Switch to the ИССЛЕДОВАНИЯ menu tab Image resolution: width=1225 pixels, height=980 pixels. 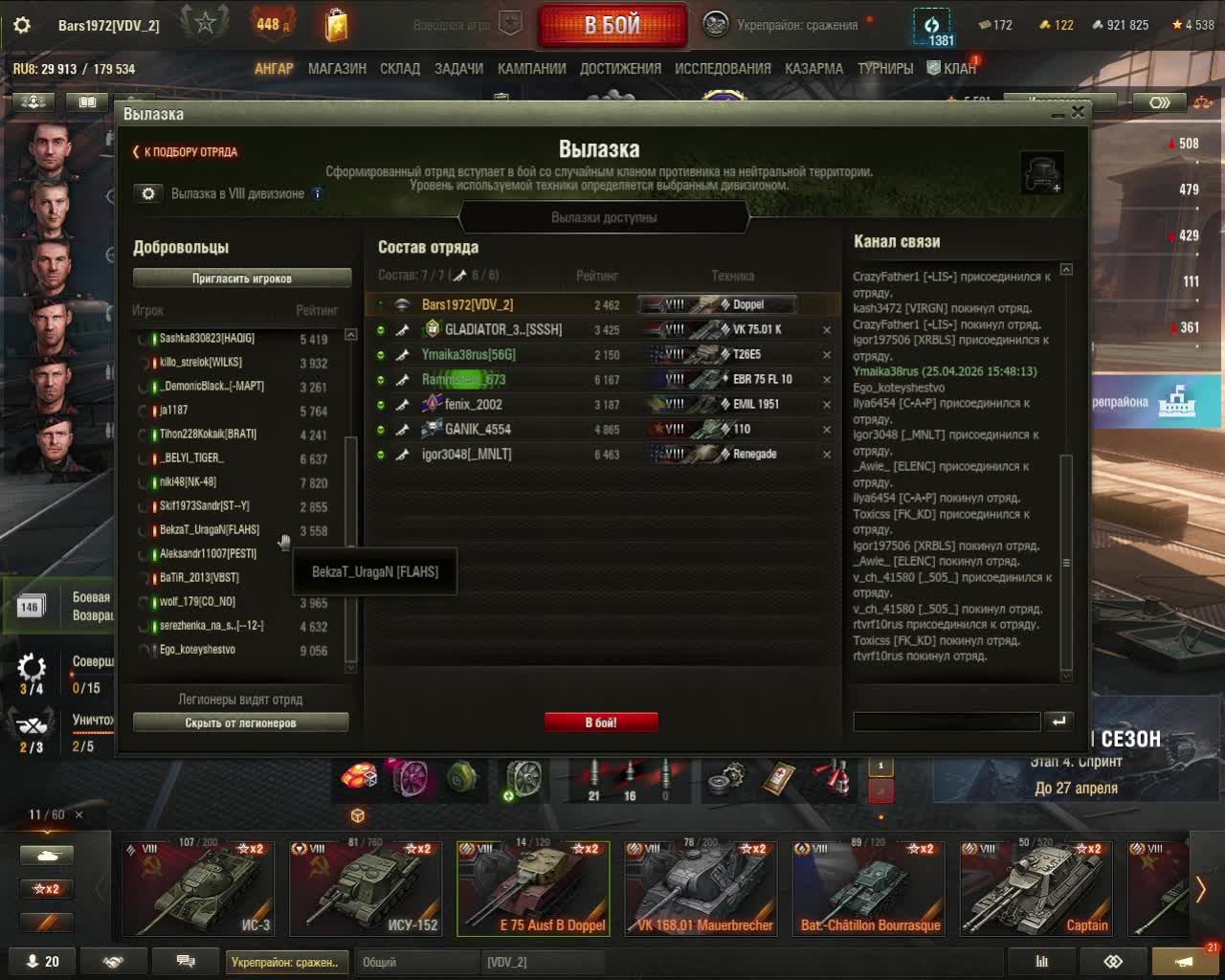(723, 69)
